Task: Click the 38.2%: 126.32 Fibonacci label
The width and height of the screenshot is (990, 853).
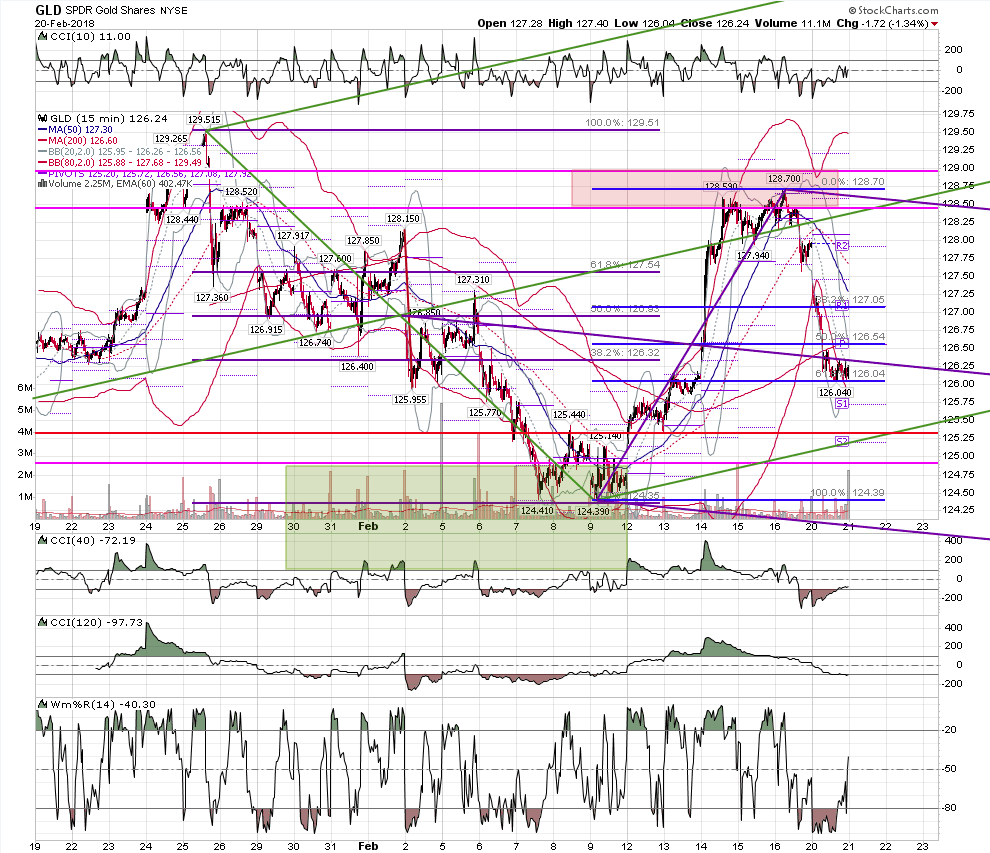Action: 625,352
